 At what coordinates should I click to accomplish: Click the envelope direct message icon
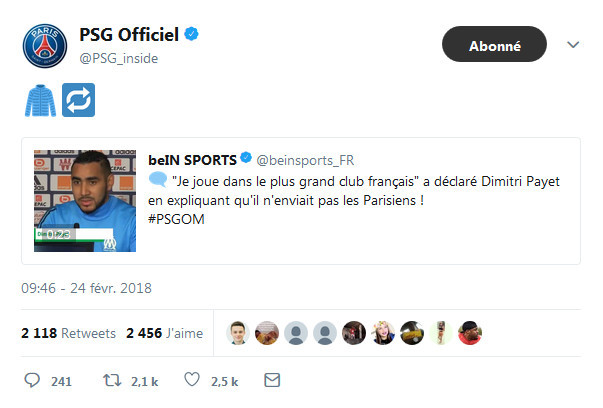point(270,381)
